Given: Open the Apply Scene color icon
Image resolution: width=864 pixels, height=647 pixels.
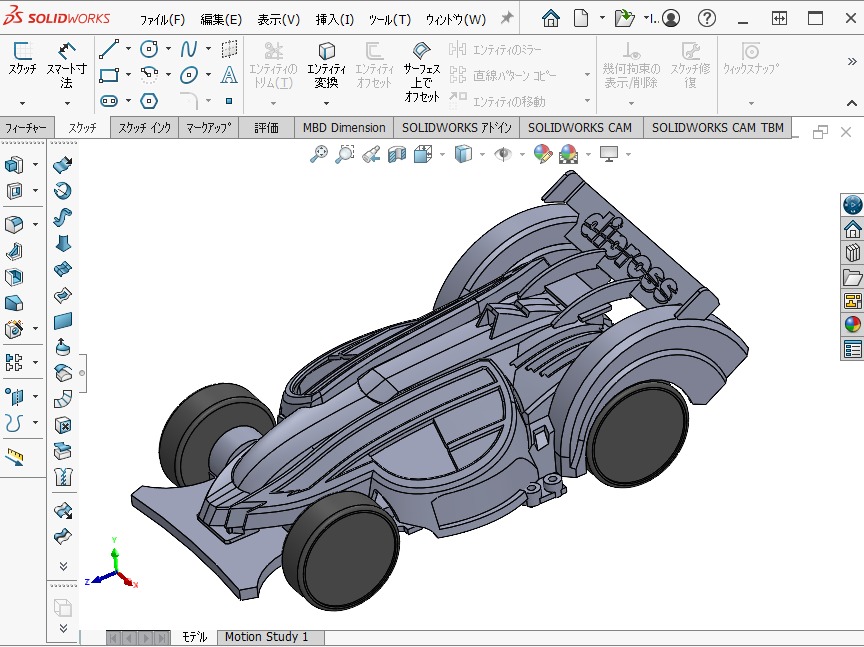Looking at the screenshot, I should pos(568,154).
